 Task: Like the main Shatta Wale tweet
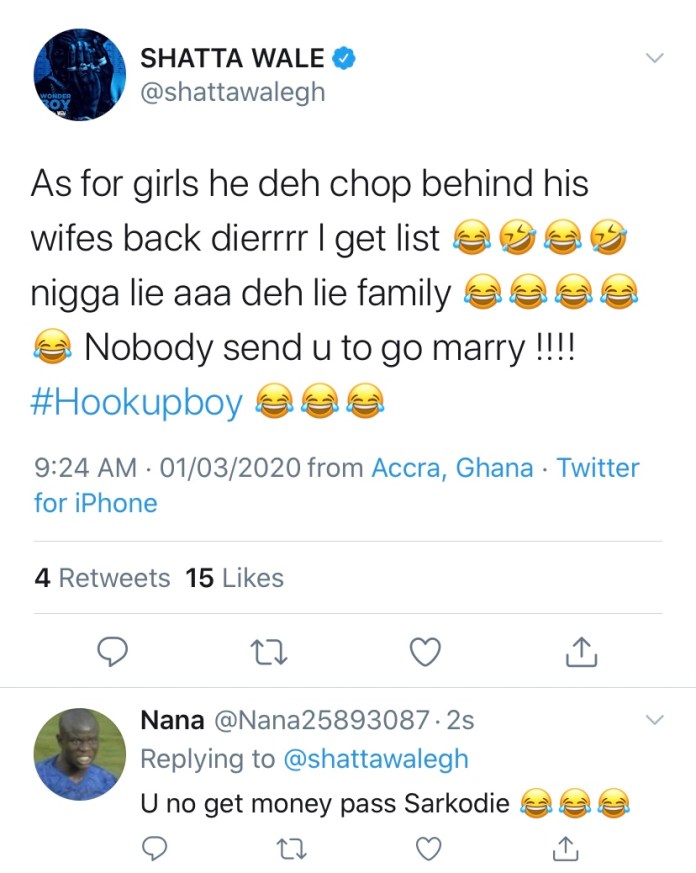point(426,652)
